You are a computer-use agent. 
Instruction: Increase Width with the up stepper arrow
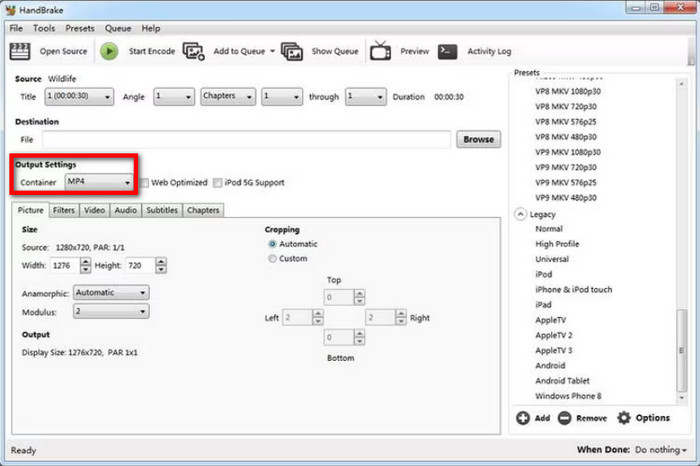click(x=86, y=262)
